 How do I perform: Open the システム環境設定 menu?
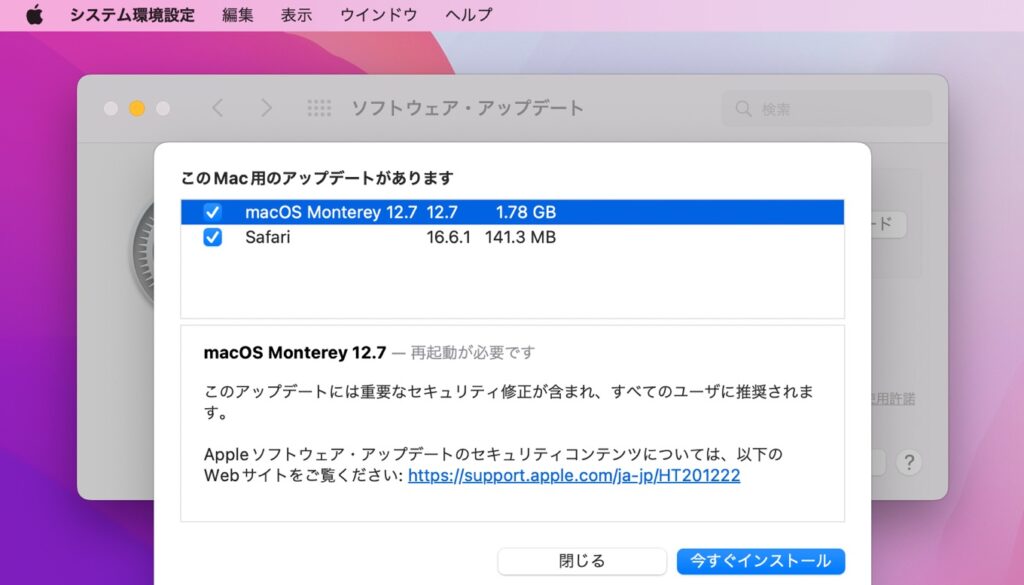tap(131, 14)
